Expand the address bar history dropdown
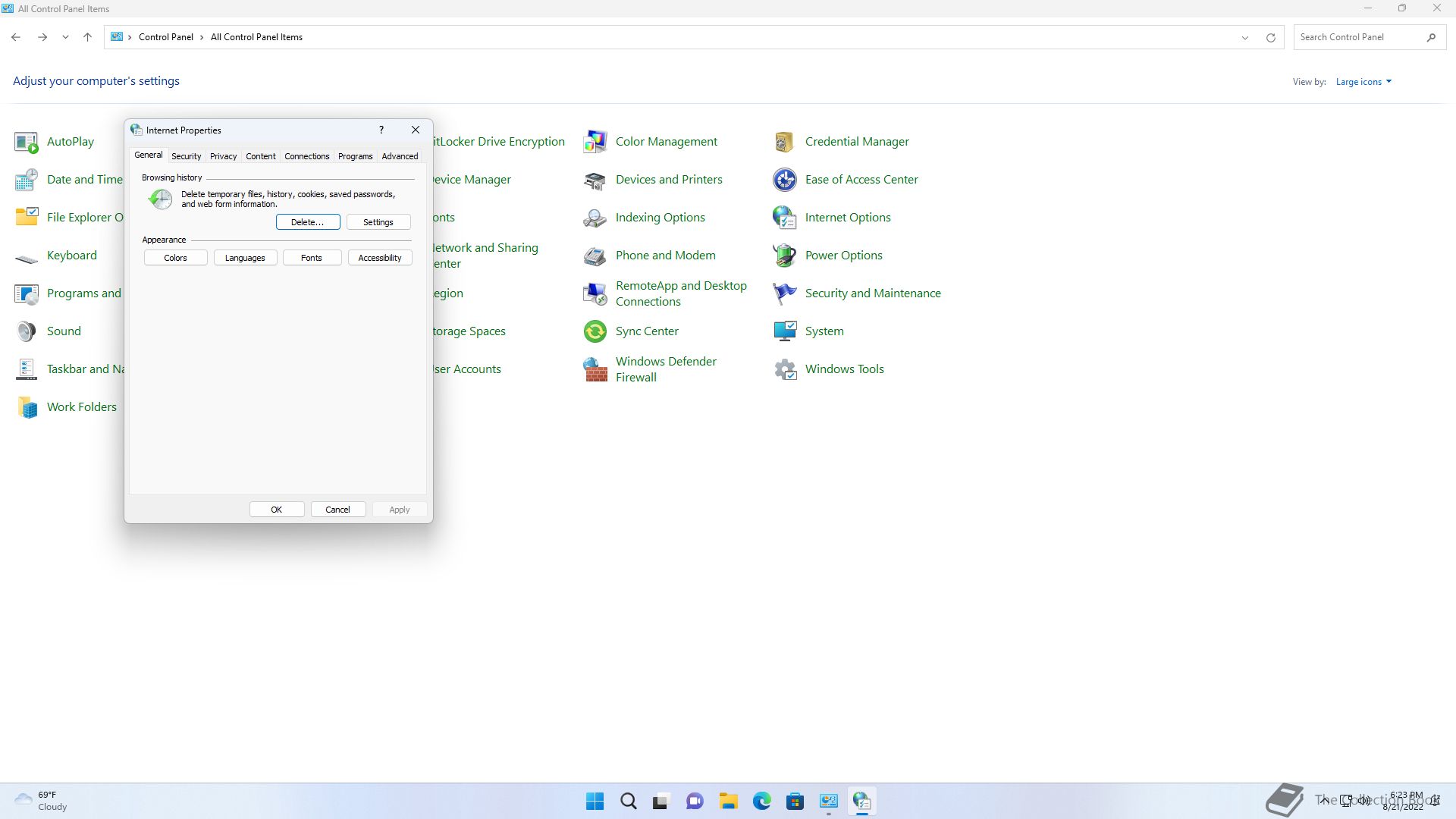Viewport: 1456px width, 819px height. tap(1244, 37)
